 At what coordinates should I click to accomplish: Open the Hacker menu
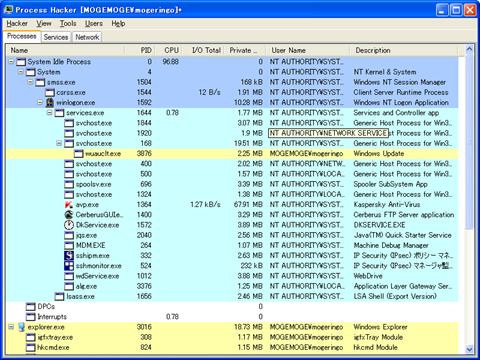click(17, 24)
